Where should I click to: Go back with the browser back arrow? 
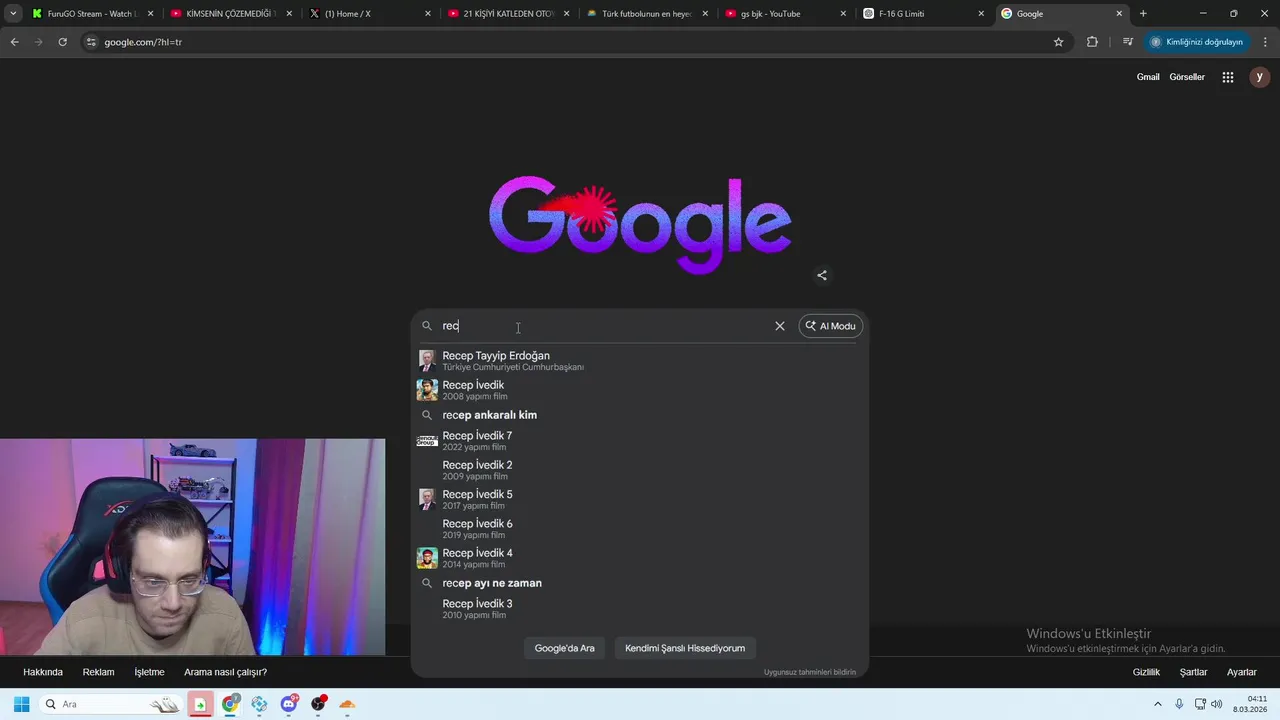coord(14,42)
